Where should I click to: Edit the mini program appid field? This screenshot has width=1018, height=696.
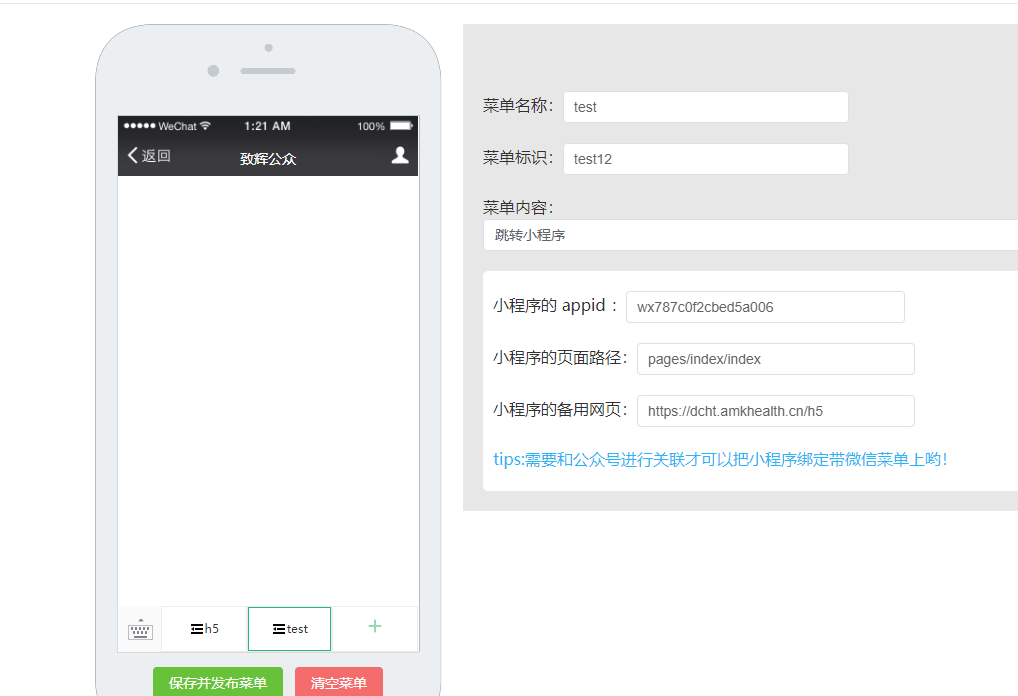tap(765, 307)
